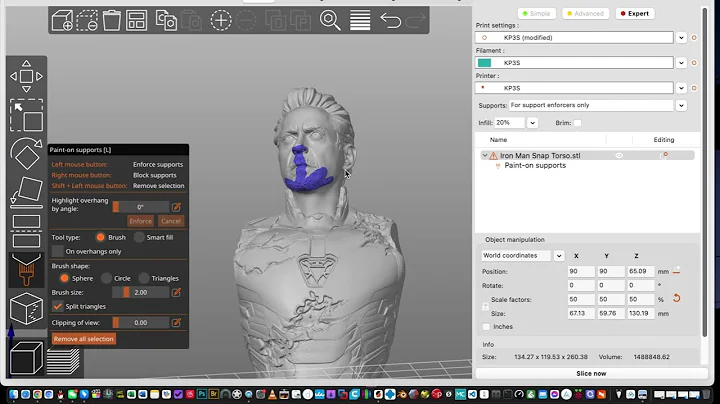Switch to sliced layers preview icon
720x404 pixels.
click(63, 361)
